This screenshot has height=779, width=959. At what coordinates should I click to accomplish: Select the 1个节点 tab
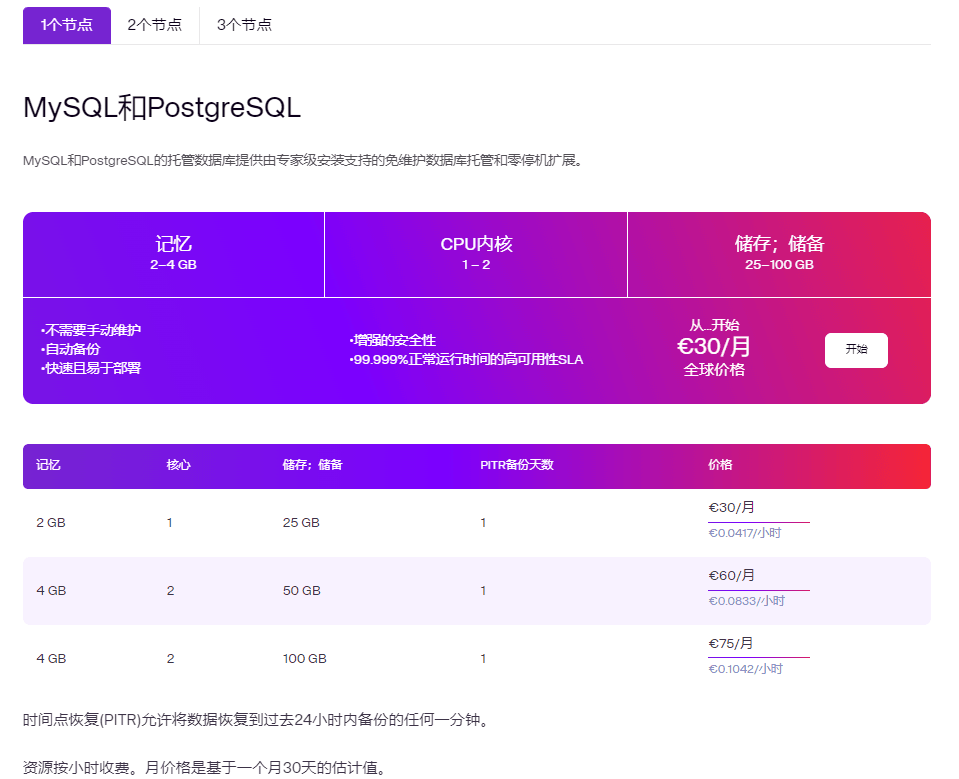point(66,25)
